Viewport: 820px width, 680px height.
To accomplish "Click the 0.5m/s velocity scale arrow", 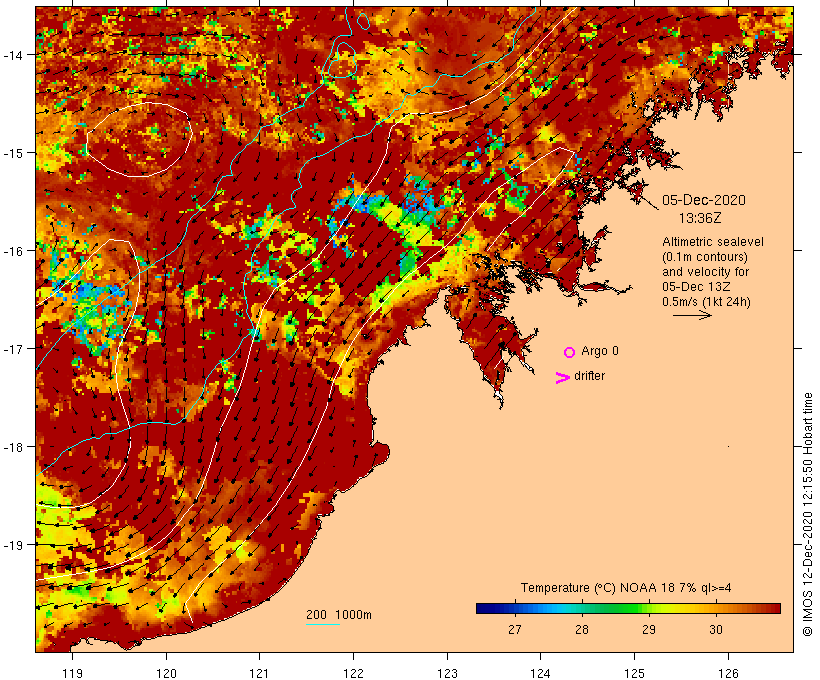I will click(692, 315).
